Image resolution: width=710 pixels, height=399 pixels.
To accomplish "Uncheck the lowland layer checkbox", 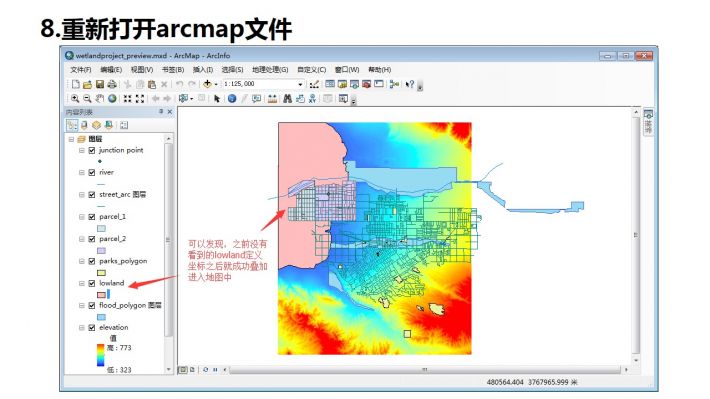I will tap(92, 284).
